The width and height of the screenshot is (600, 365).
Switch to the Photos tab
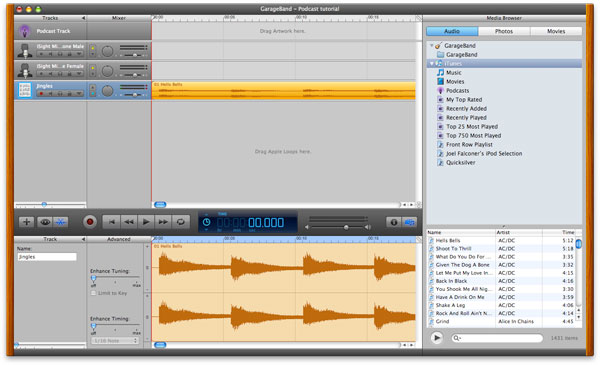[x=504, y=31]
